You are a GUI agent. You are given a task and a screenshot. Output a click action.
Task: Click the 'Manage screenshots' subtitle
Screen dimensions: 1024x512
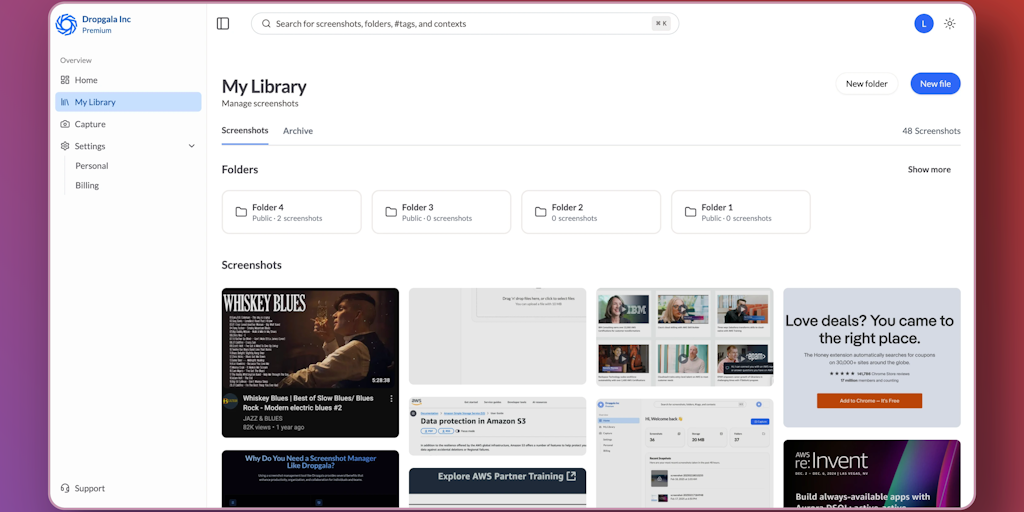point(260,104)
